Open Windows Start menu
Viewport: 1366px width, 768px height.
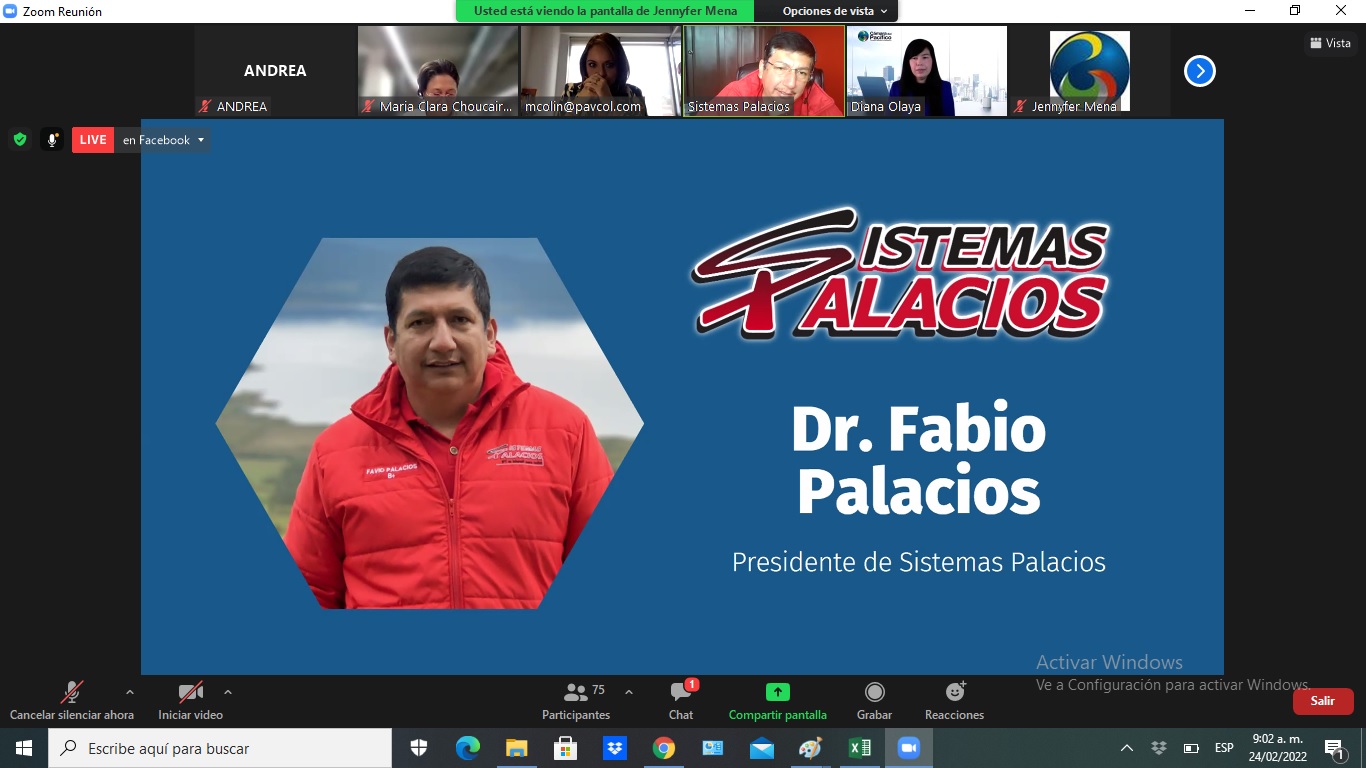pyautogui.click(x=24, y=748)
